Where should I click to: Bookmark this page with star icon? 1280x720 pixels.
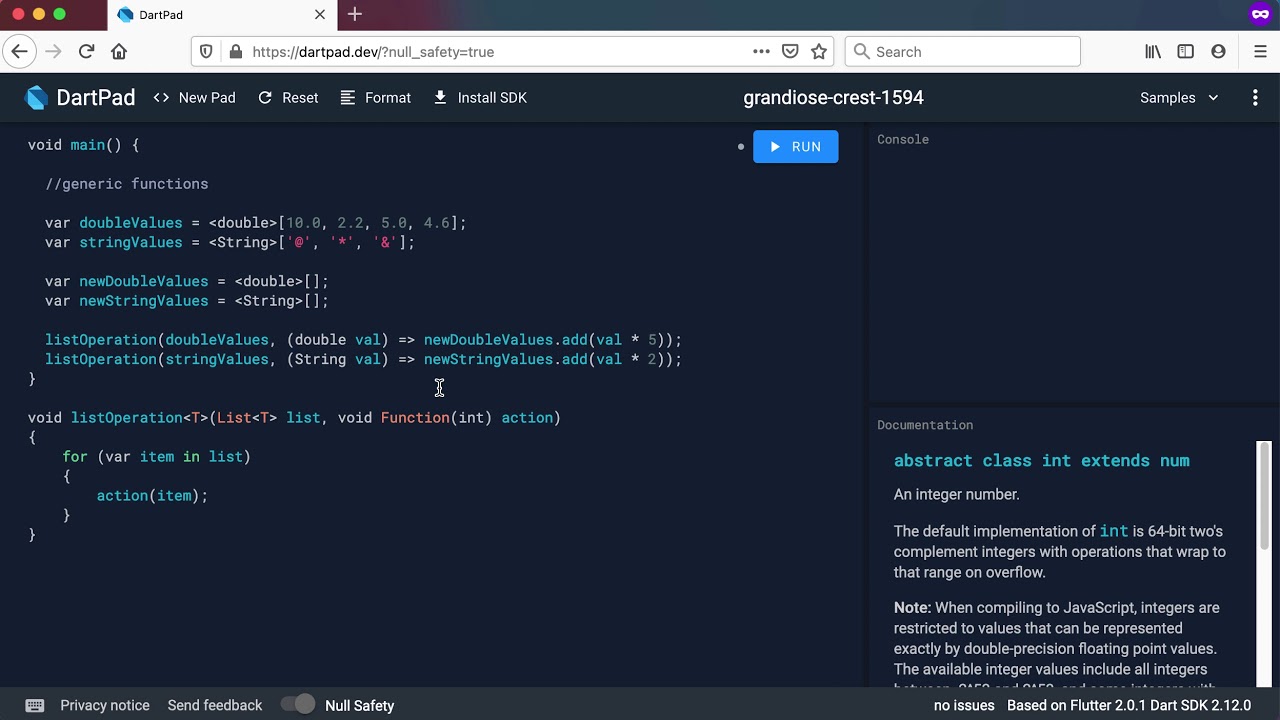(819, 51)
